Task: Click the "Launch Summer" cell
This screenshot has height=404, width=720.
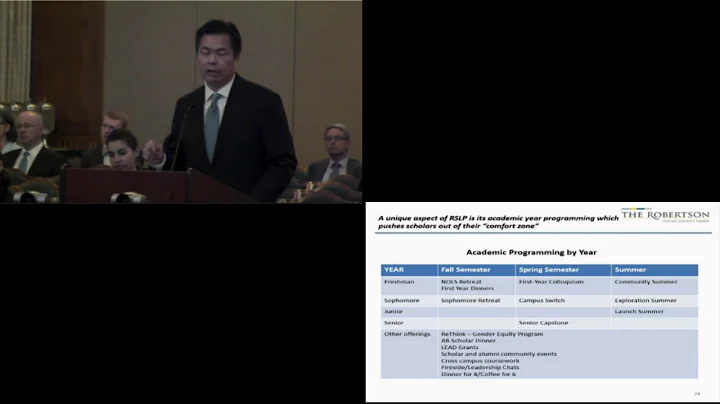Action: pos(639,311)
